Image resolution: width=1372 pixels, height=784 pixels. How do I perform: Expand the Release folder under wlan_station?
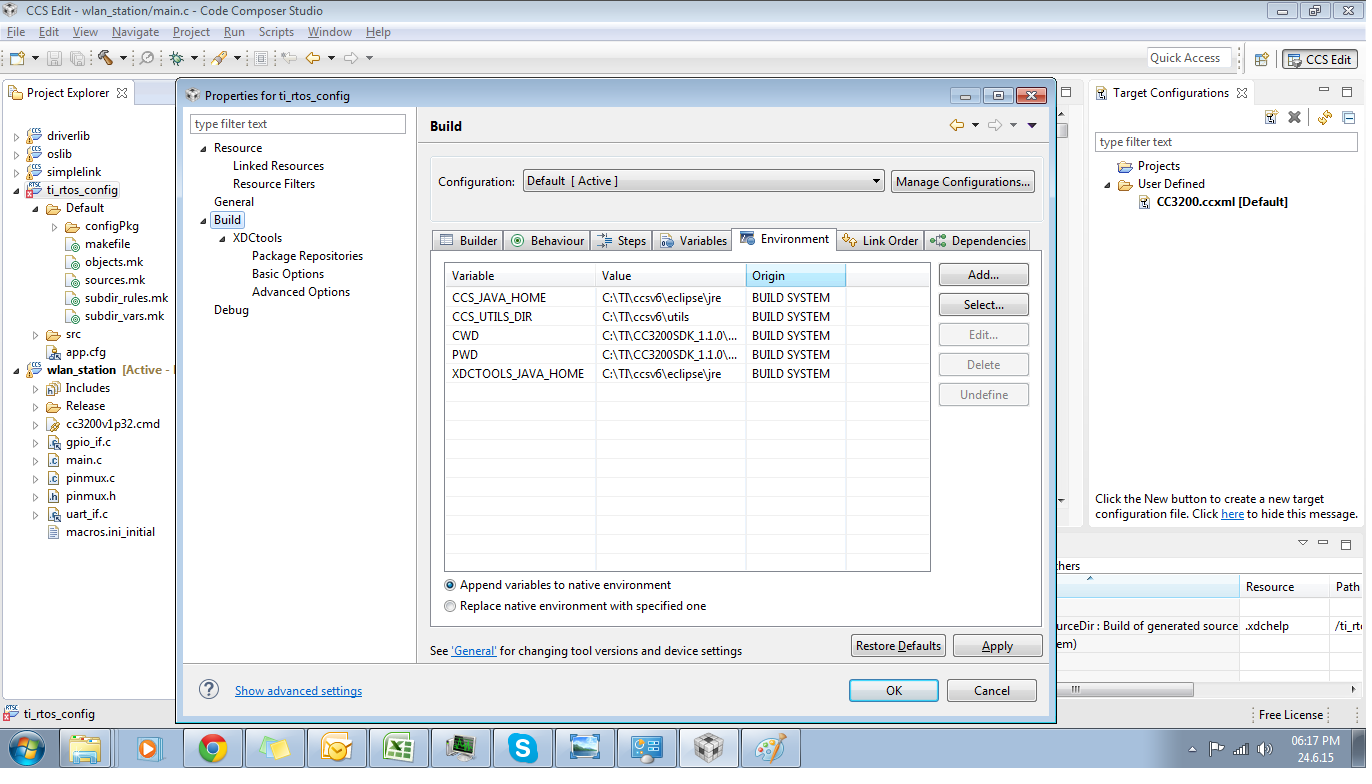(35, 406)
